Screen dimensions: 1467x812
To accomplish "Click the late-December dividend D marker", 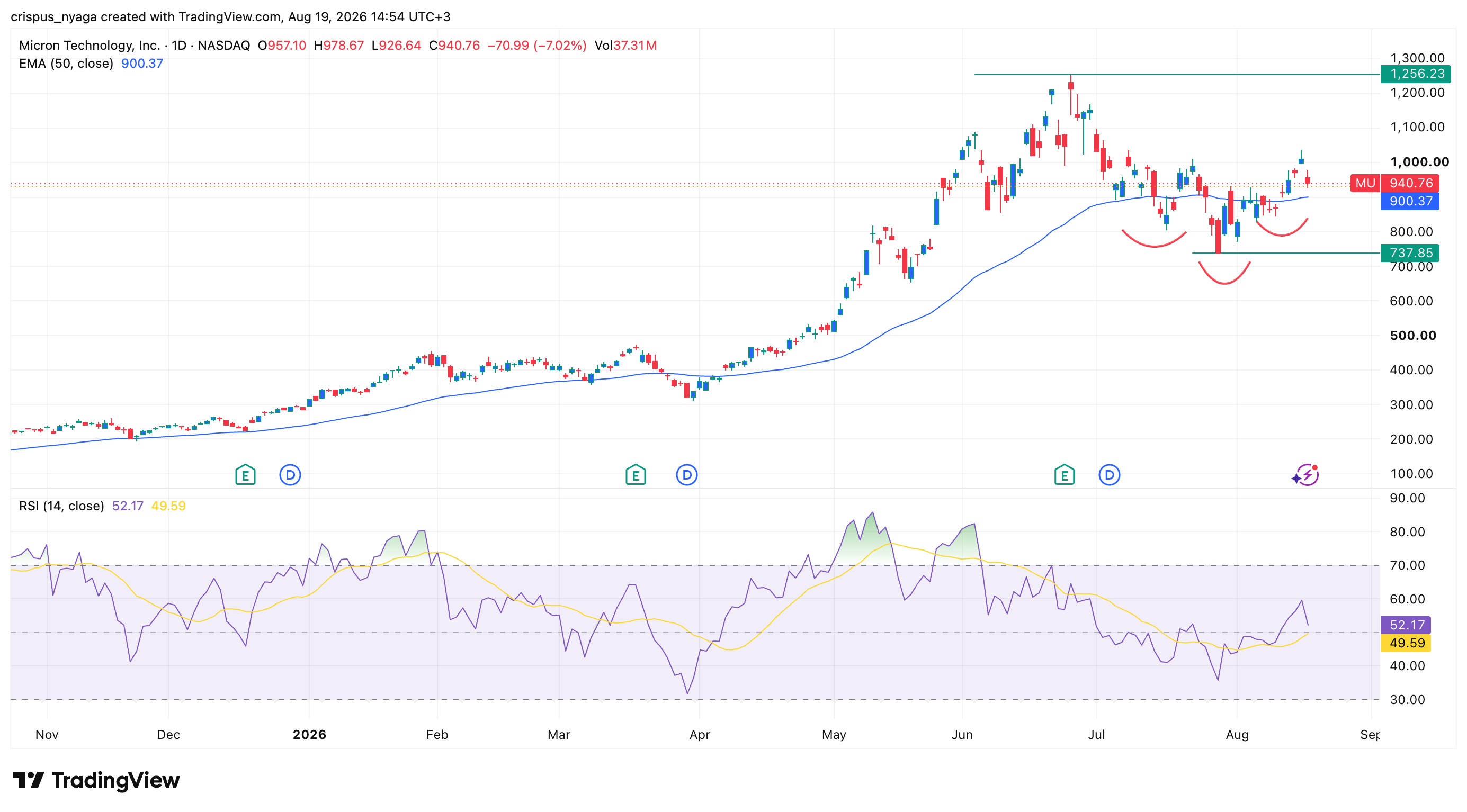I will pyautogui.click(x=290, y=475).
